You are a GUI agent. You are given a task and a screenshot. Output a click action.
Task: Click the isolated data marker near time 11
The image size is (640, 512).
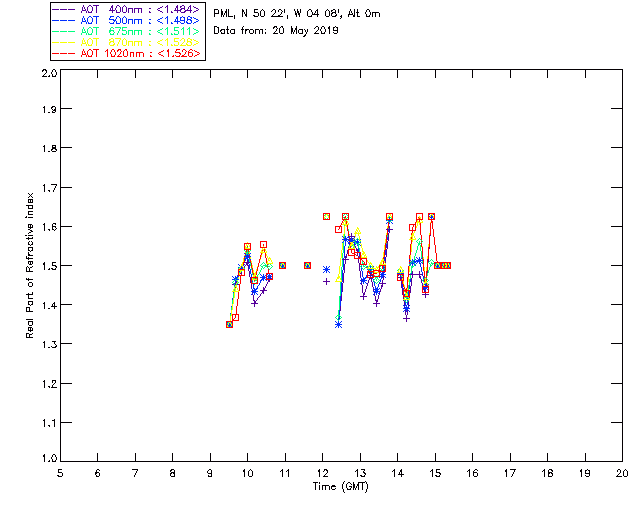tap(282, 265)
